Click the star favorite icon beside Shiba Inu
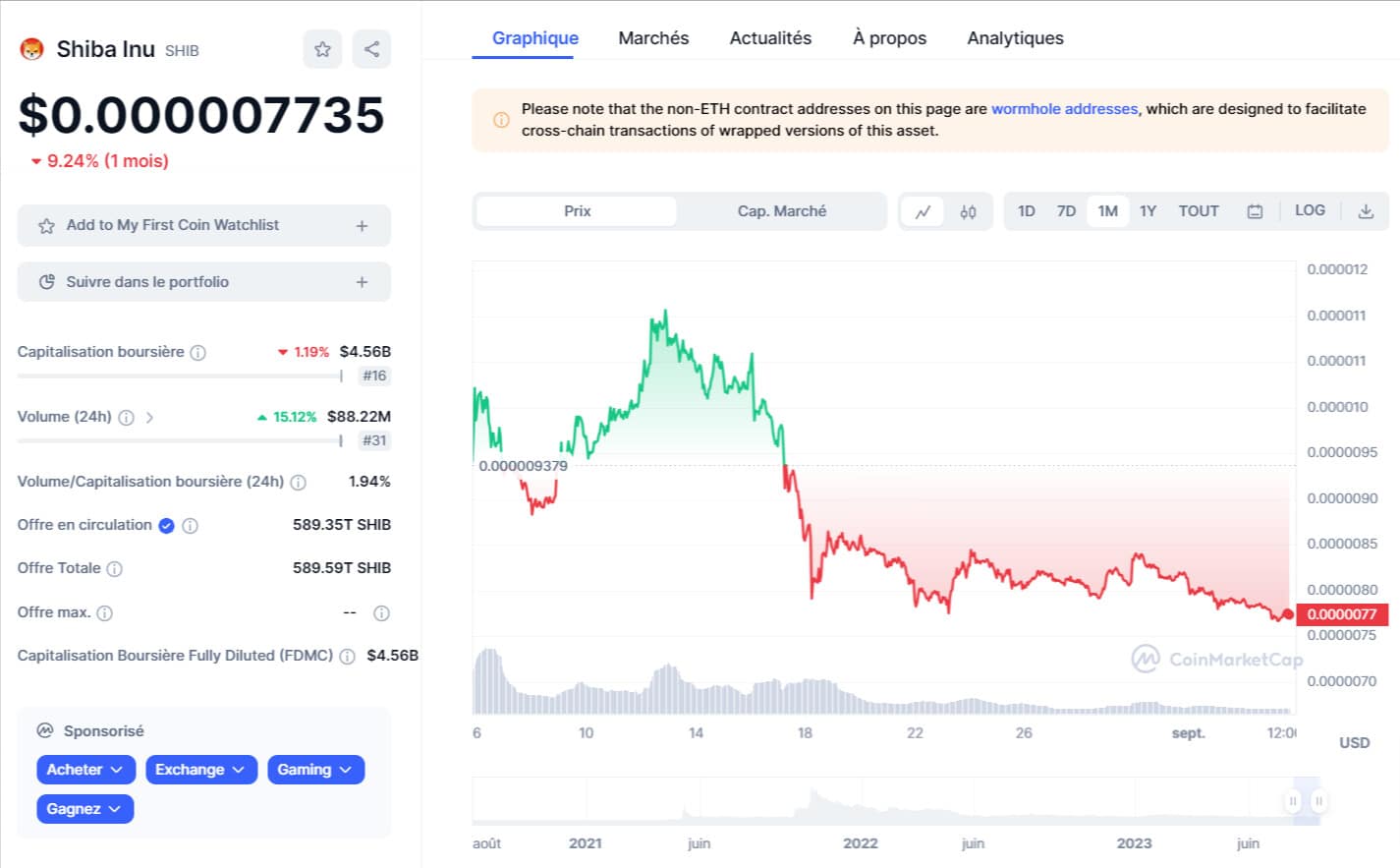Image resolution: width=1400 pixels, height=868 pixels. 322,49
